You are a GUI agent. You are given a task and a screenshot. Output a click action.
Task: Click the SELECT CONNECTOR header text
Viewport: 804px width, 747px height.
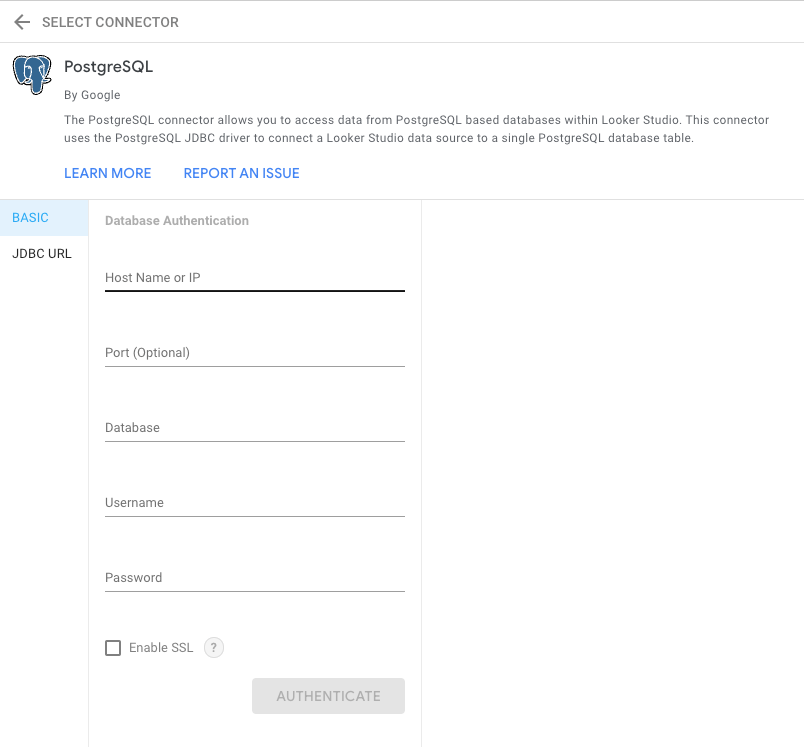point(110,22)
